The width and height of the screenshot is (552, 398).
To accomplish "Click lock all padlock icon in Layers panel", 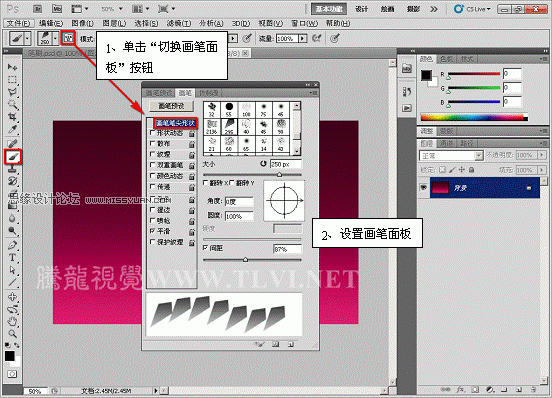I will coord(471,170).
